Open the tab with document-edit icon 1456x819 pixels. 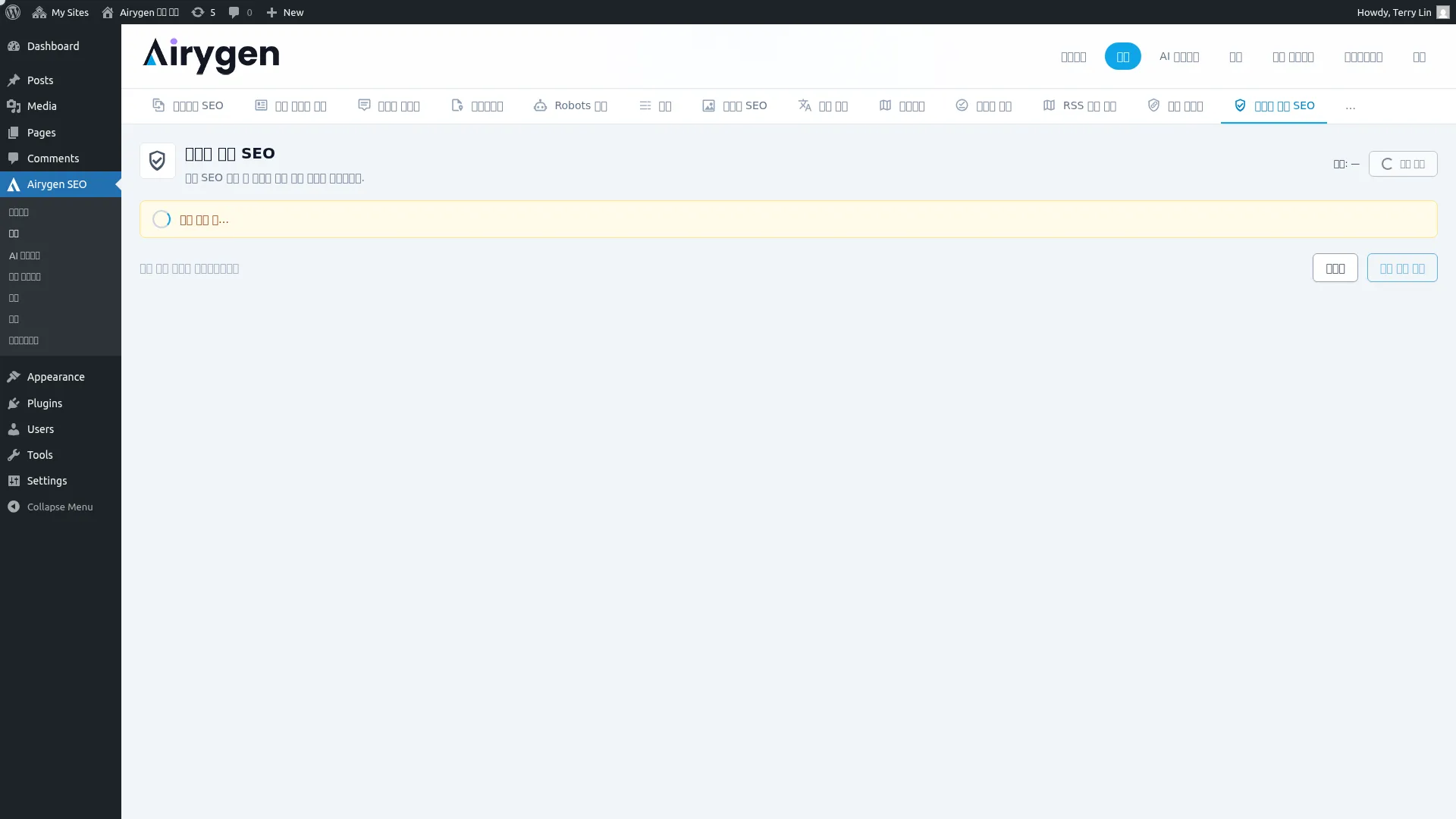tap(477, 105)
